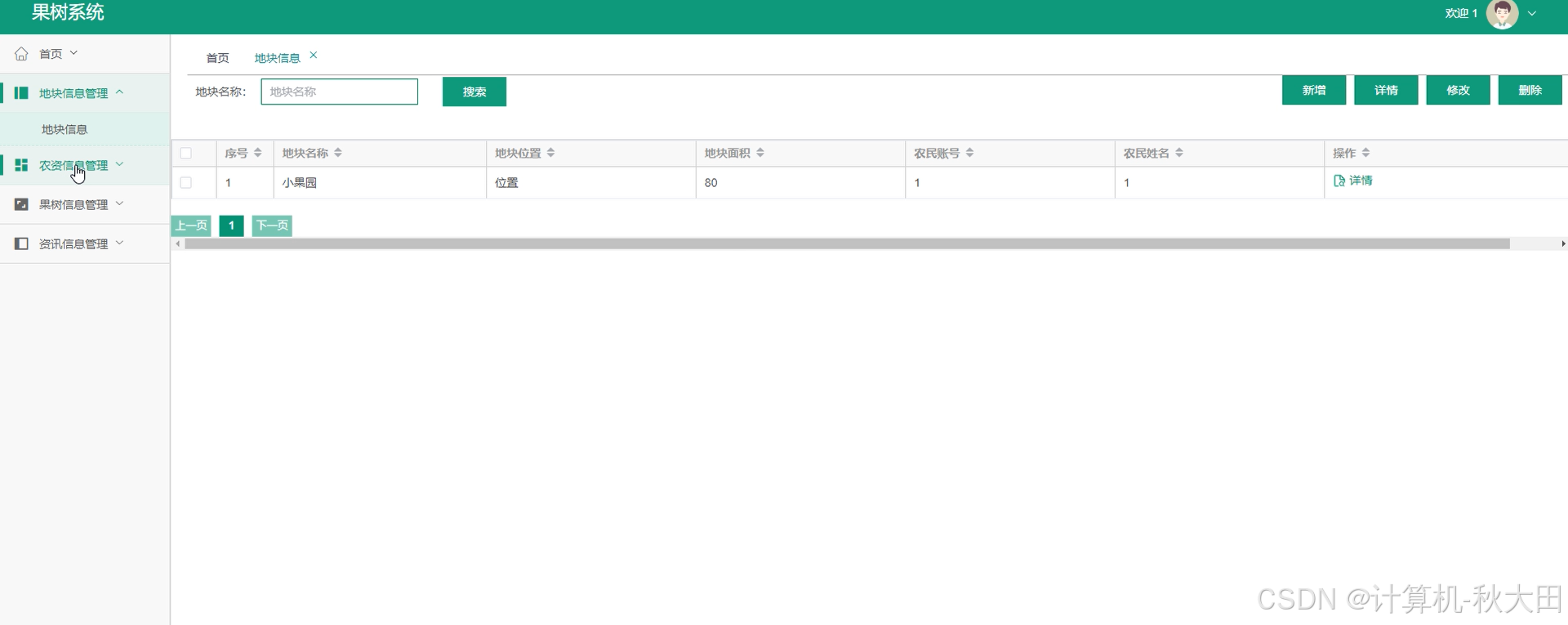Image resolution: width=1568 pixels, height=625 pixels.
Task: Open the user dropdown arrow in the header
Action: pyautogui.click(x=1532, y=14)
